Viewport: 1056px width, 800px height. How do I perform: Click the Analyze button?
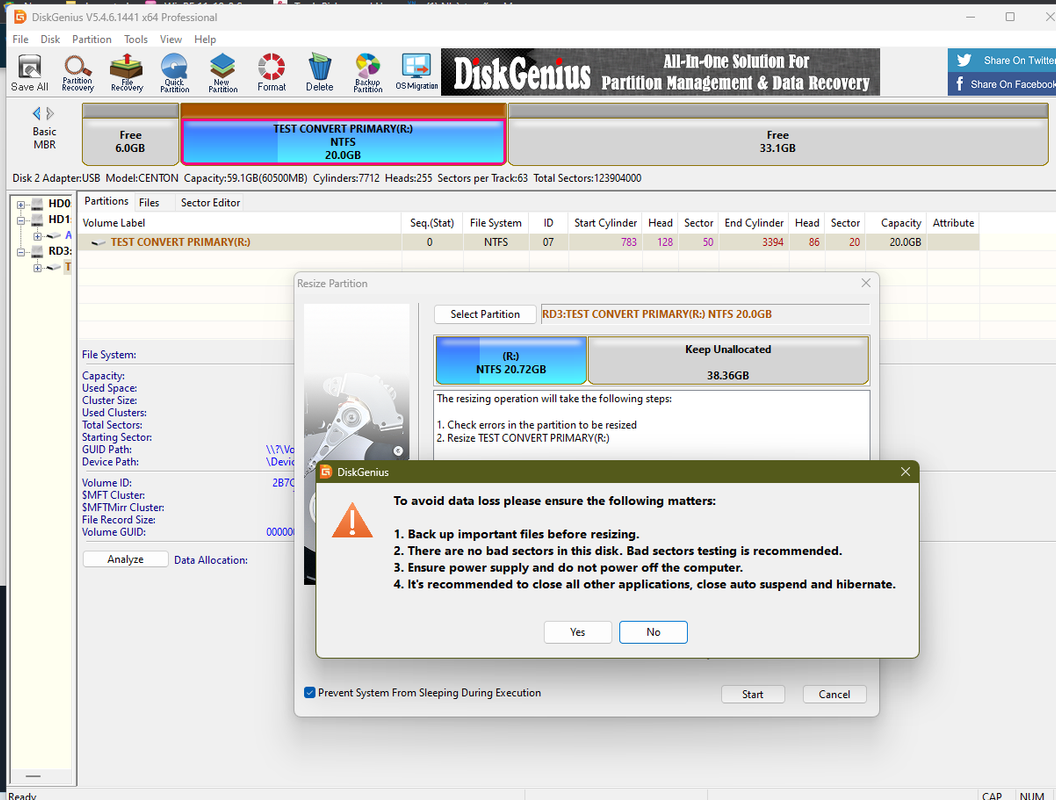pos(125,559)
